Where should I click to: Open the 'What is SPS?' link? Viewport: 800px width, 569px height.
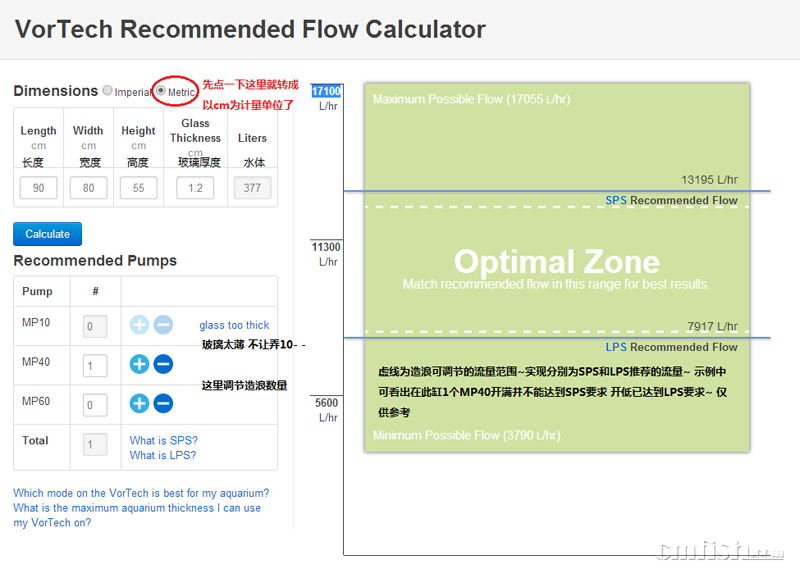(163, 440)
